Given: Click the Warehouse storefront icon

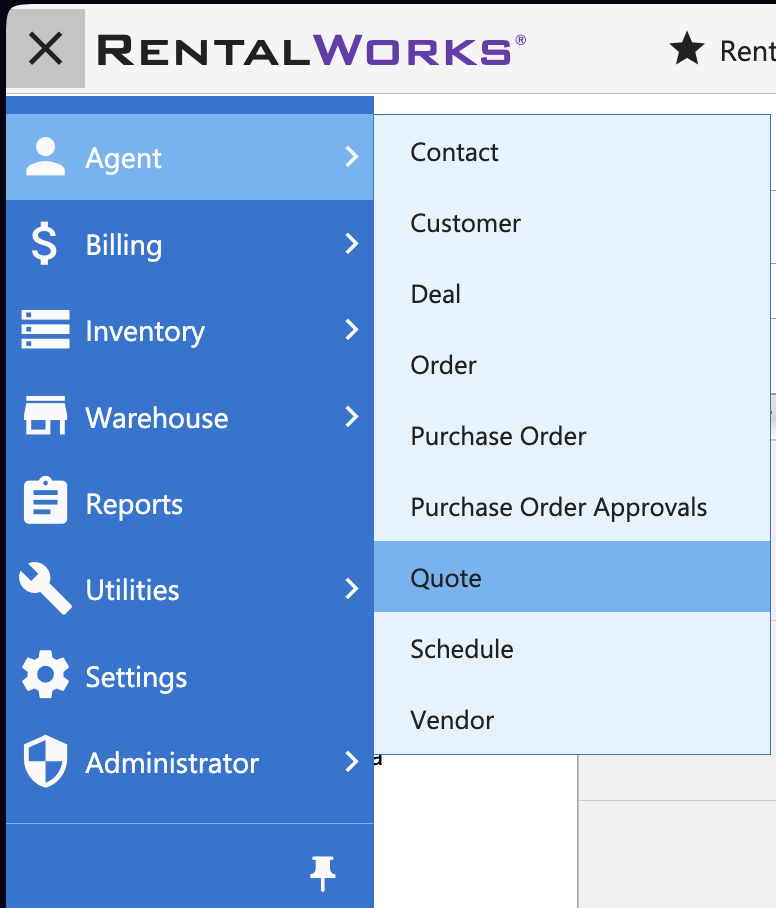Looking at the screenshot, I should [x=45, y=415].
